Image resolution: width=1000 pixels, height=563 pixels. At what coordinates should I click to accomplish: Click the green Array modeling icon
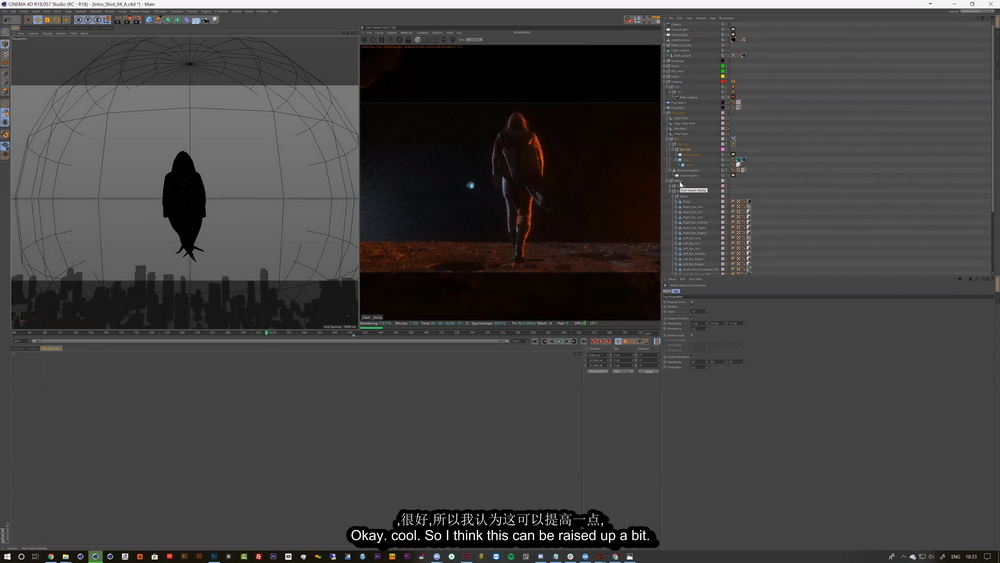coord(177,19)
